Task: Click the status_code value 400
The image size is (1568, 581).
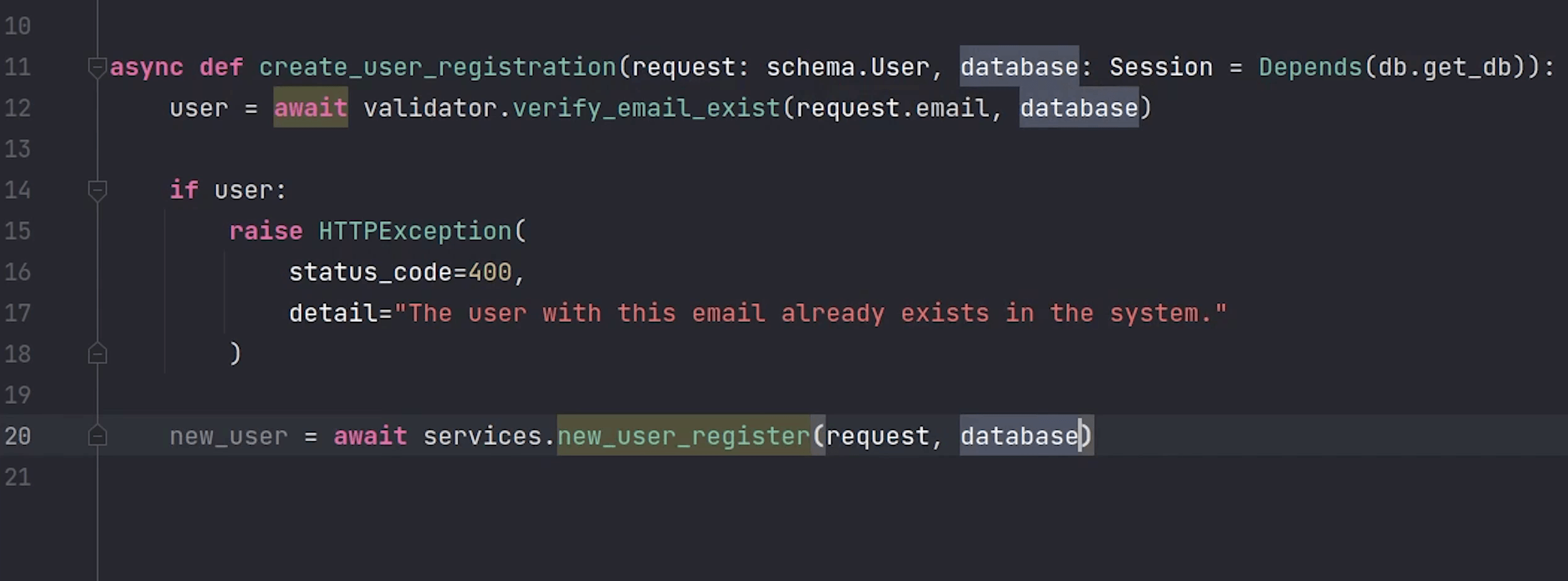Action: click(490, 272)
